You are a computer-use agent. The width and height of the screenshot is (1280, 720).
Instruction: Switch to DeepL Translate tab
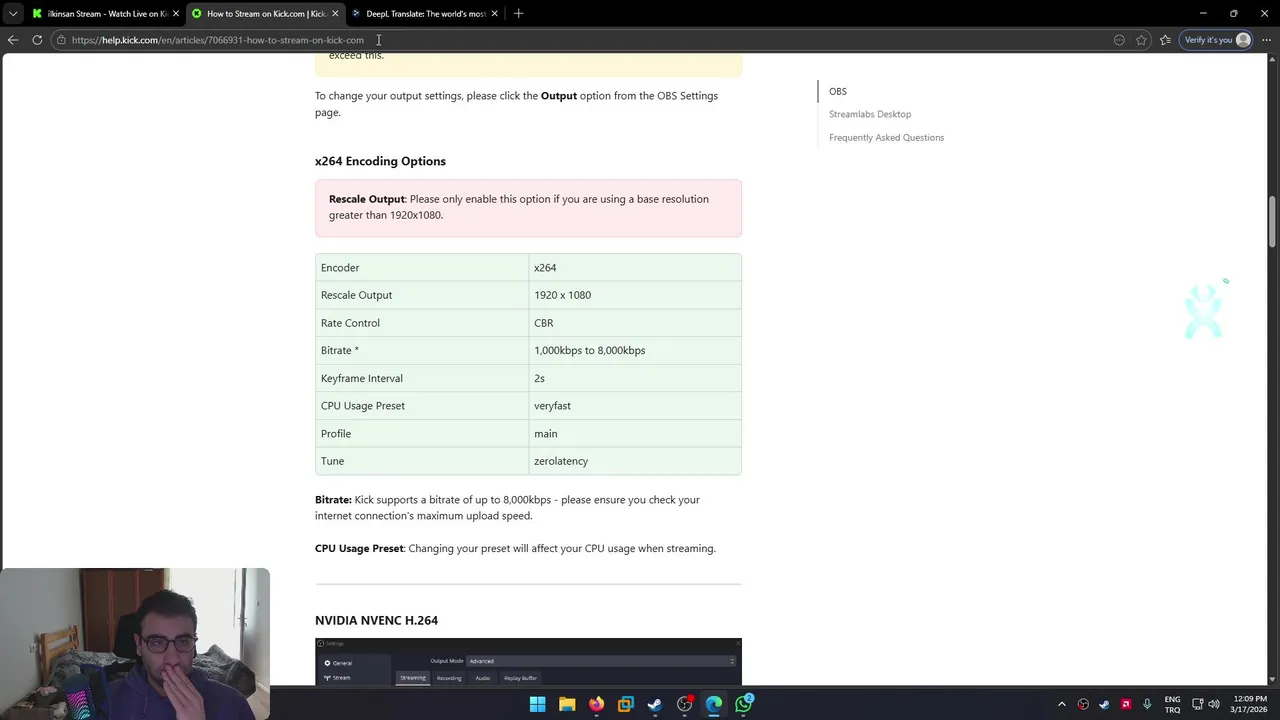[x=424, y=14]
